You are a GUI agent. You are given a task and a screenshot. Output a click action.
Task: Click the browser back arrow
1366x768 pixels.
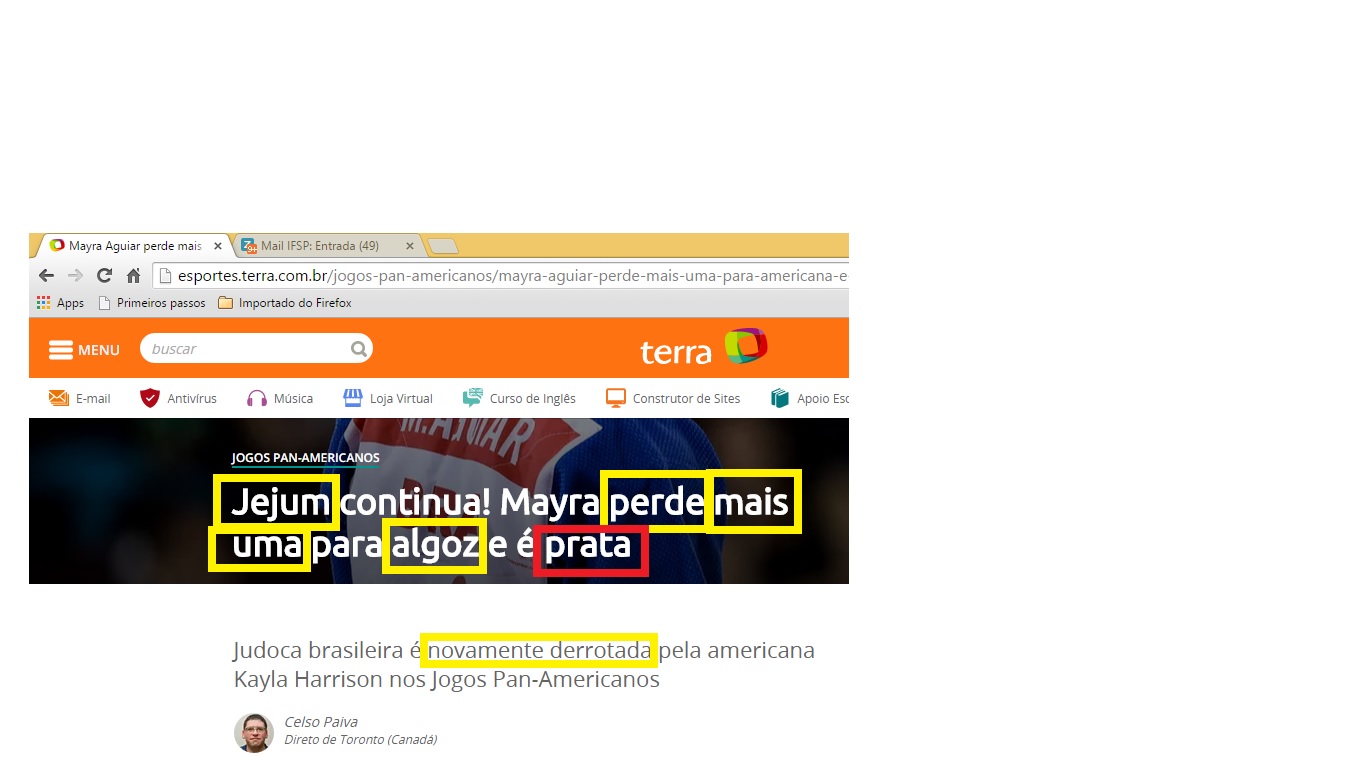pos(46,276)
